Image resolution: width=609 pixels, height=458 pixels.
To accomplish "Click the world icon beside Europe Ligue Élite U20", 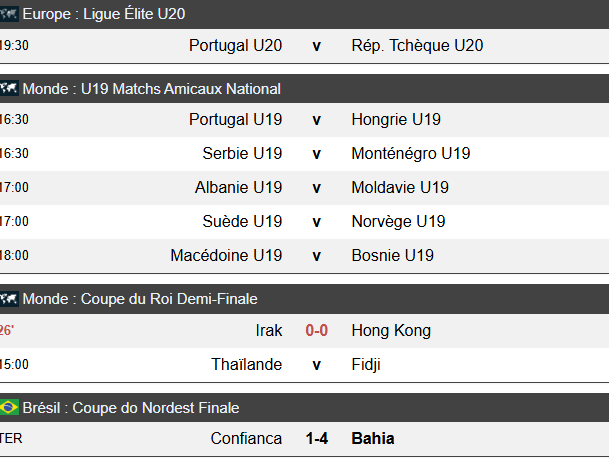I will 9,15.
